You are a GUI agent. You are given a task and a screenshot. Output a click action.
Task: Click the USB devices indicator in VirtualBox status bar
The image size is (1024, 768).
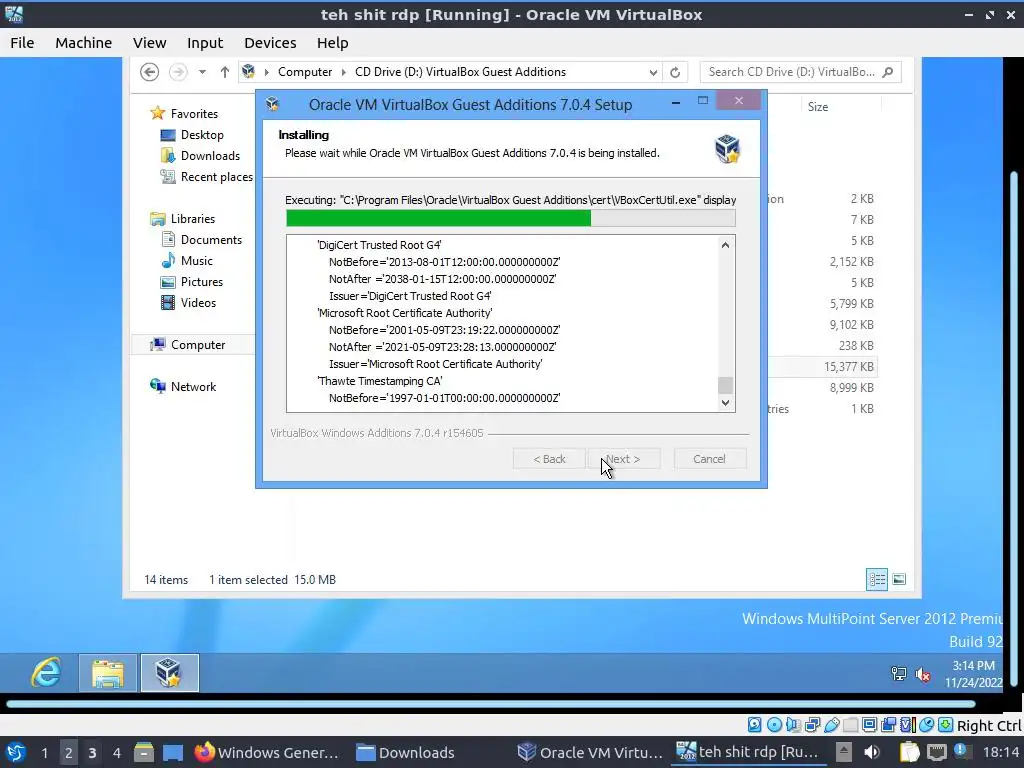[831, 724]
